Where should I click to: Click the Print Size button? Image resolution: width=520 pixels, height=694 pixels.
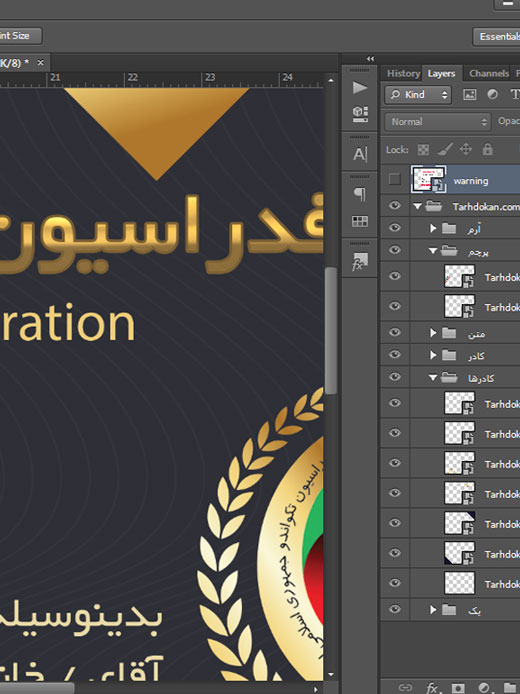[x=21, y=36]
